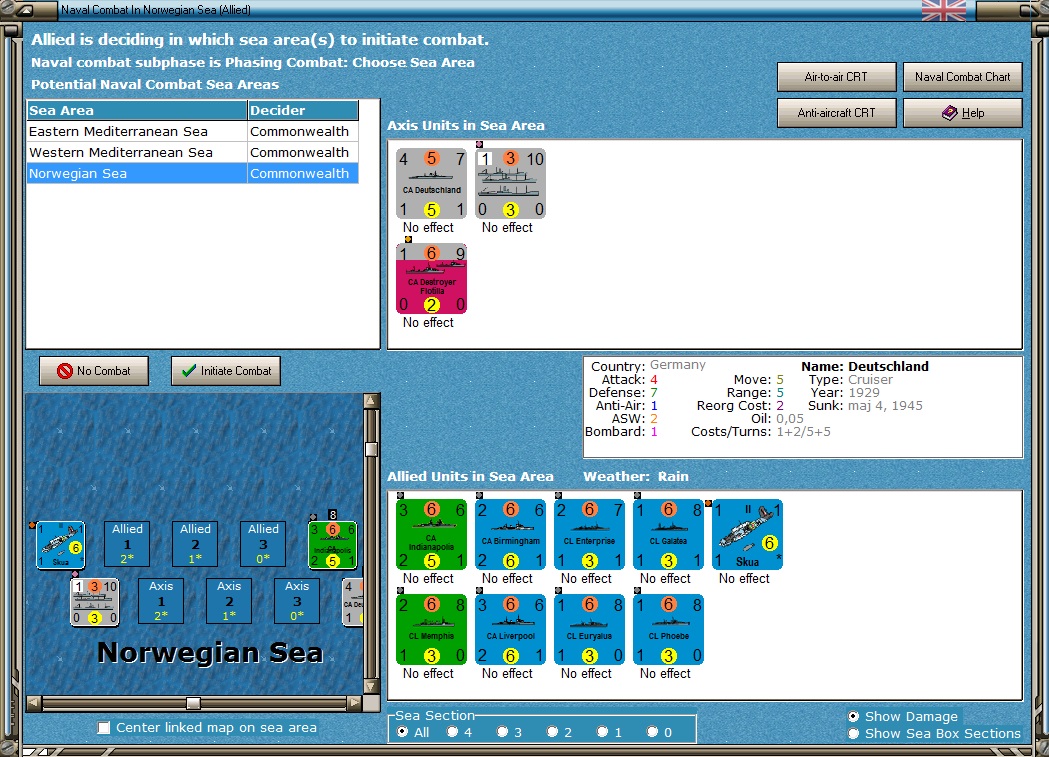Click Axis sea box section 3

point(297,601)
